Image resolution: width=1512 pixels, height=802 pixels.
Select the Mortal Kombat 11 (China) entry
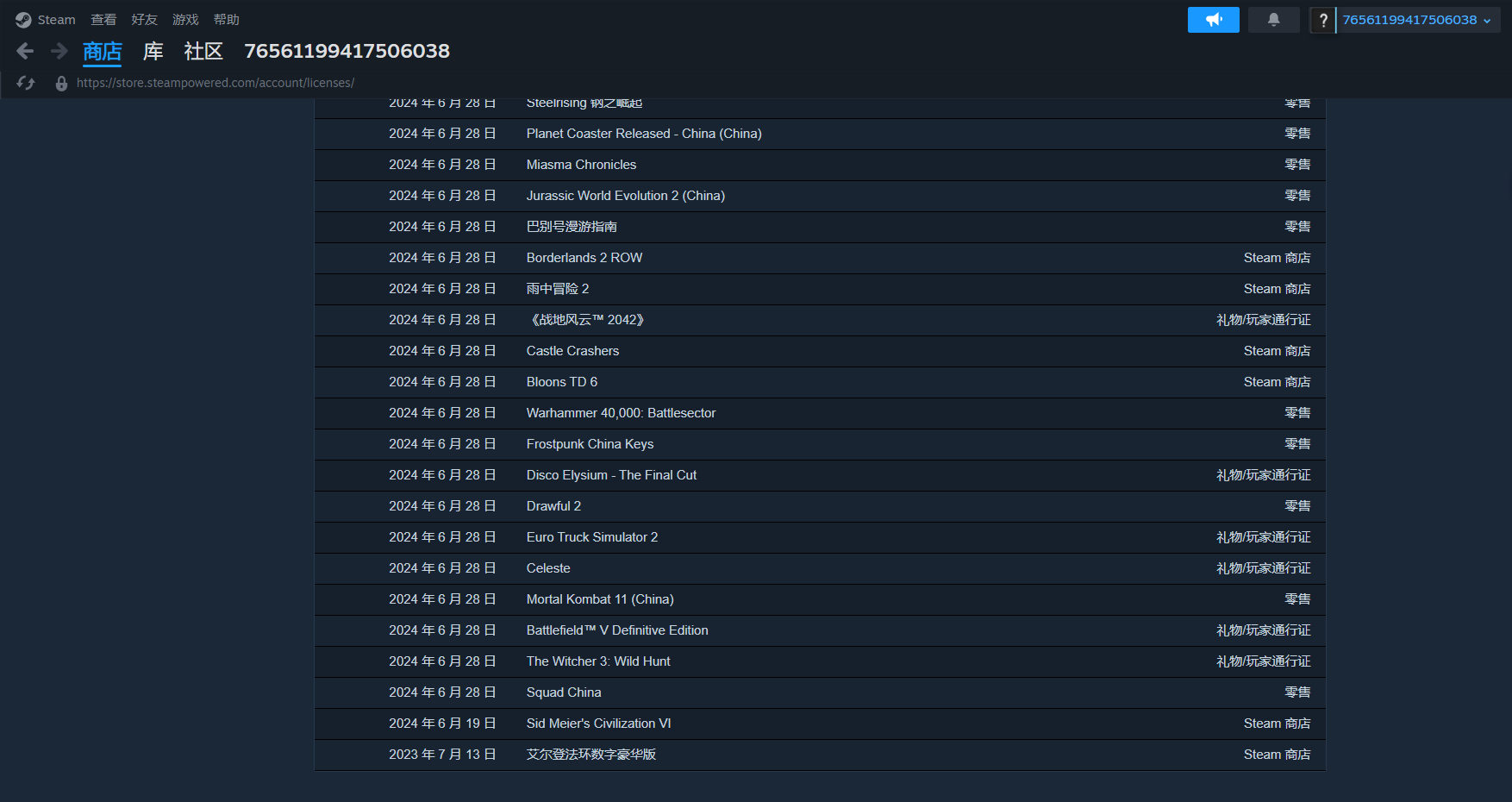pos(820,599)
